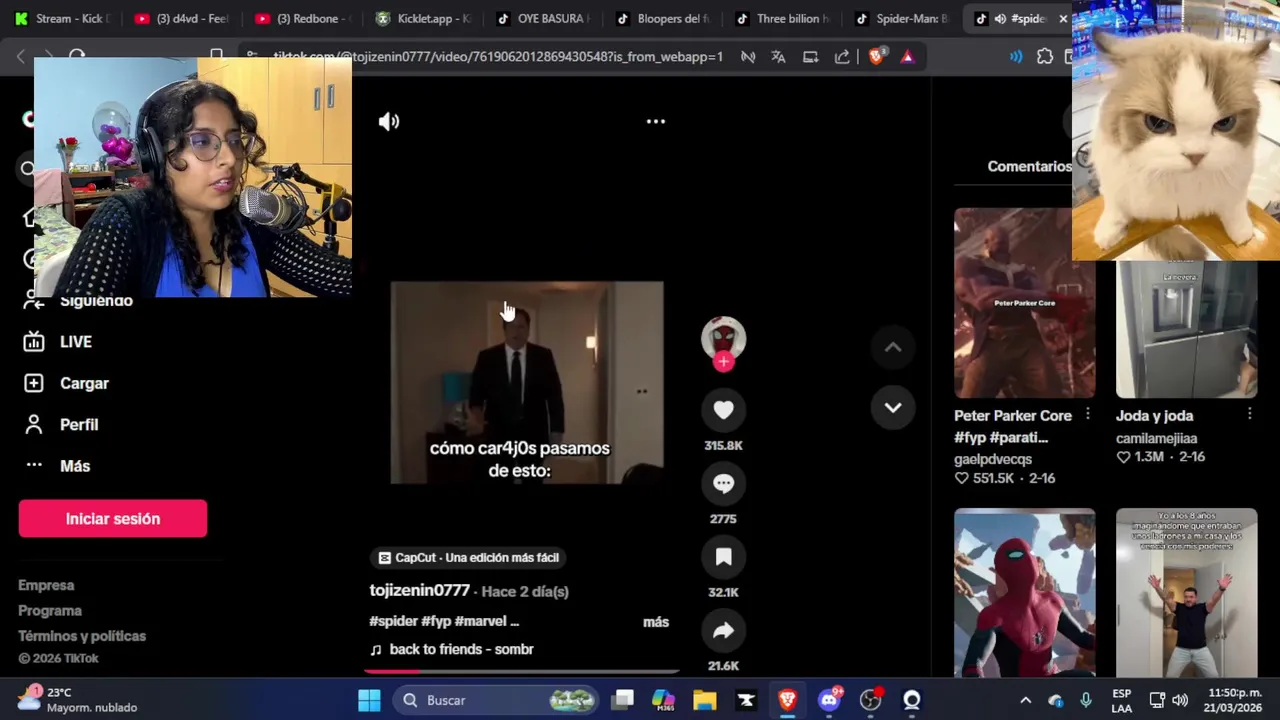1280x720 pixels.
Task: Share the video with the arrow icon
Action: [723, 631]
